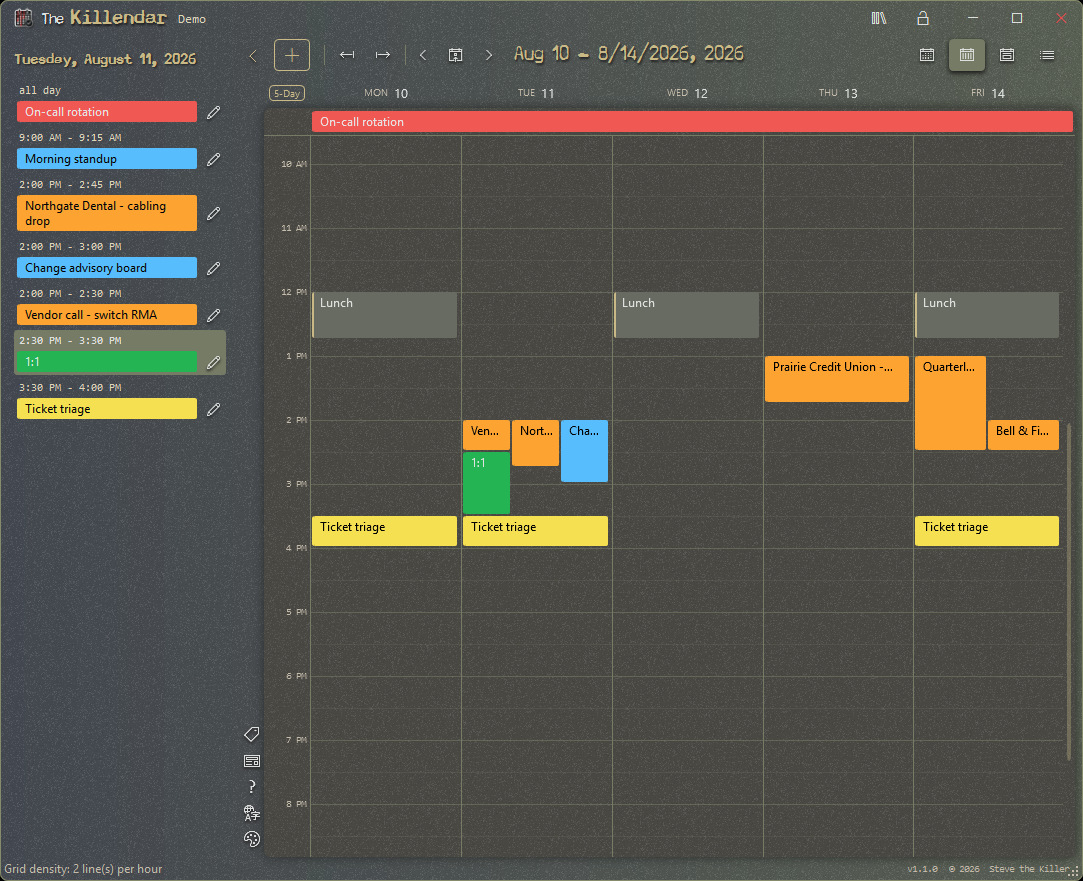
Task: Open the card layout icon in the side strip
Action: tap(252, 761)
